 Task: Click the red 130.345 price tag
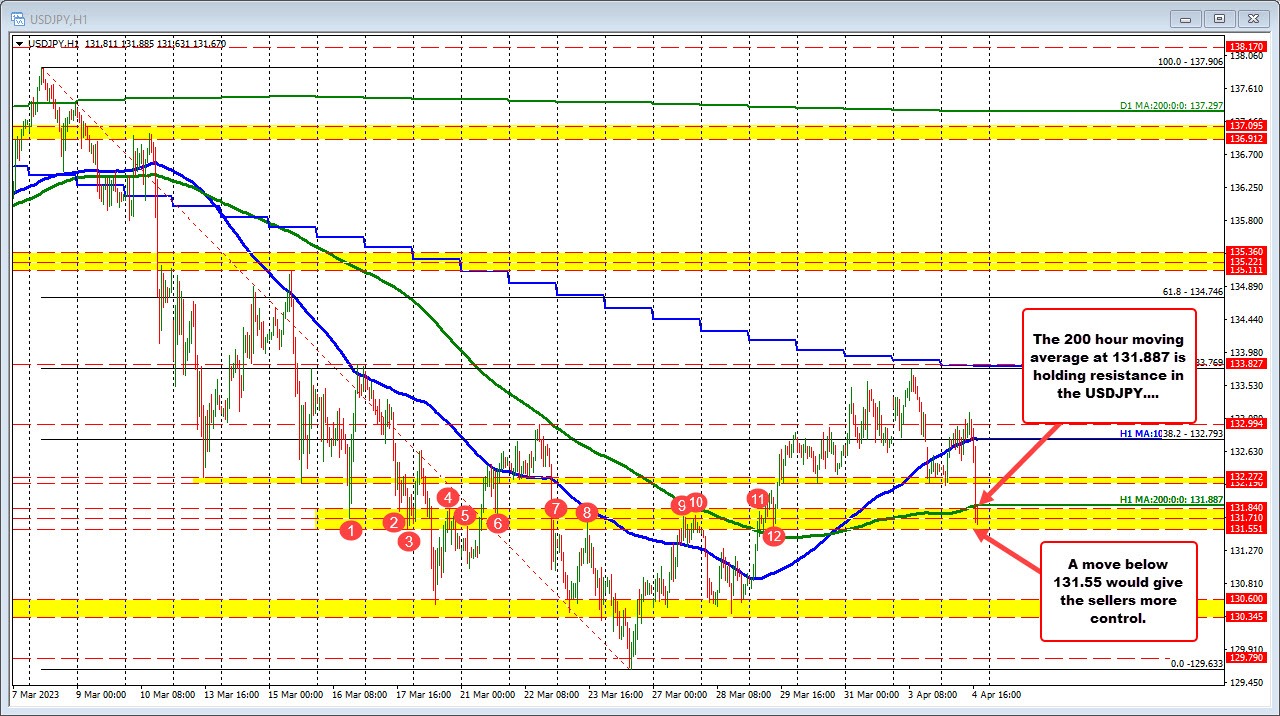(x=1248, y=616)
